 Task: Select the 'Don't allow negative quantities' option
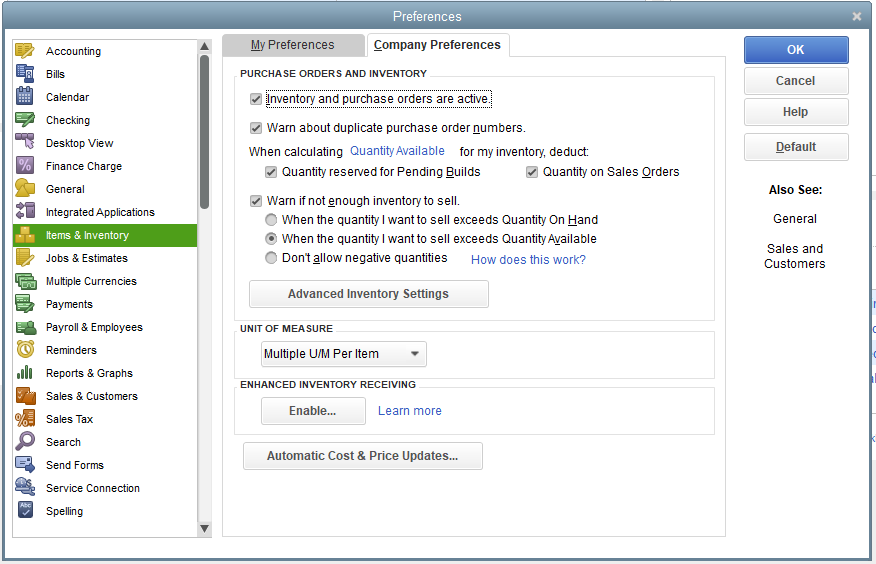(x=271, y=258)
